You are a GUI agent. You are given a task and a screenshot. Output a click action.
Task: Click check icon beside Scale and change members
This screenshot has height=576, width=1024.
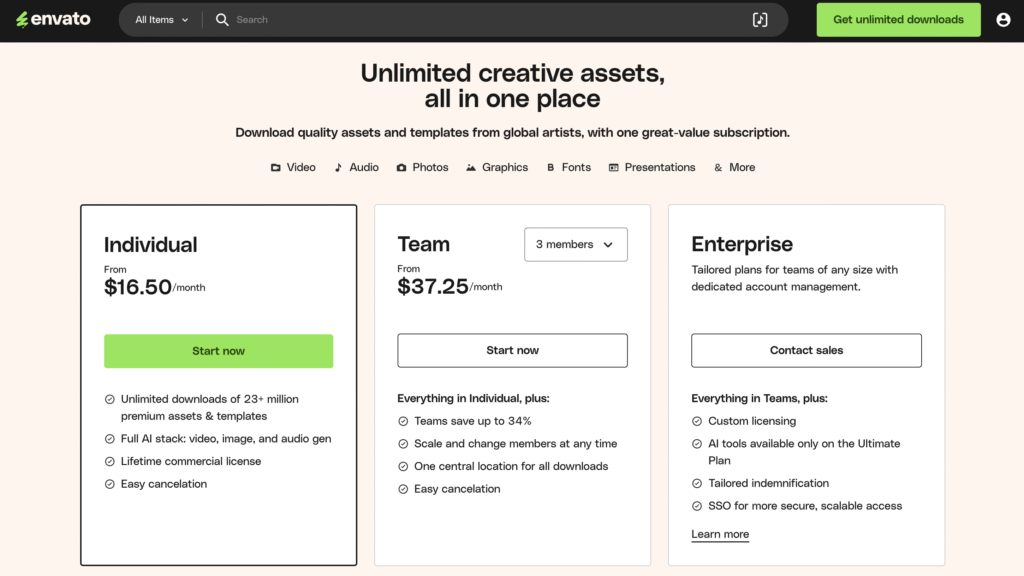(x=403, y=444)
